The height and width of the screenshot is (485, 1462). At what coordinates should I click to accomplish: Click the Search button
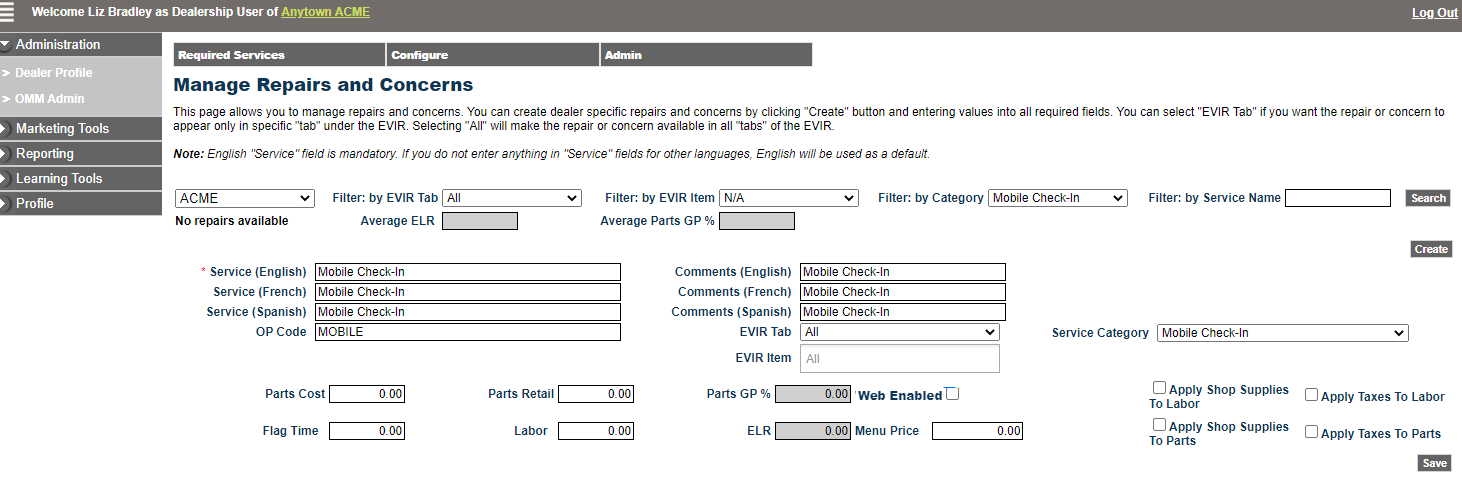coord(1427,198)
